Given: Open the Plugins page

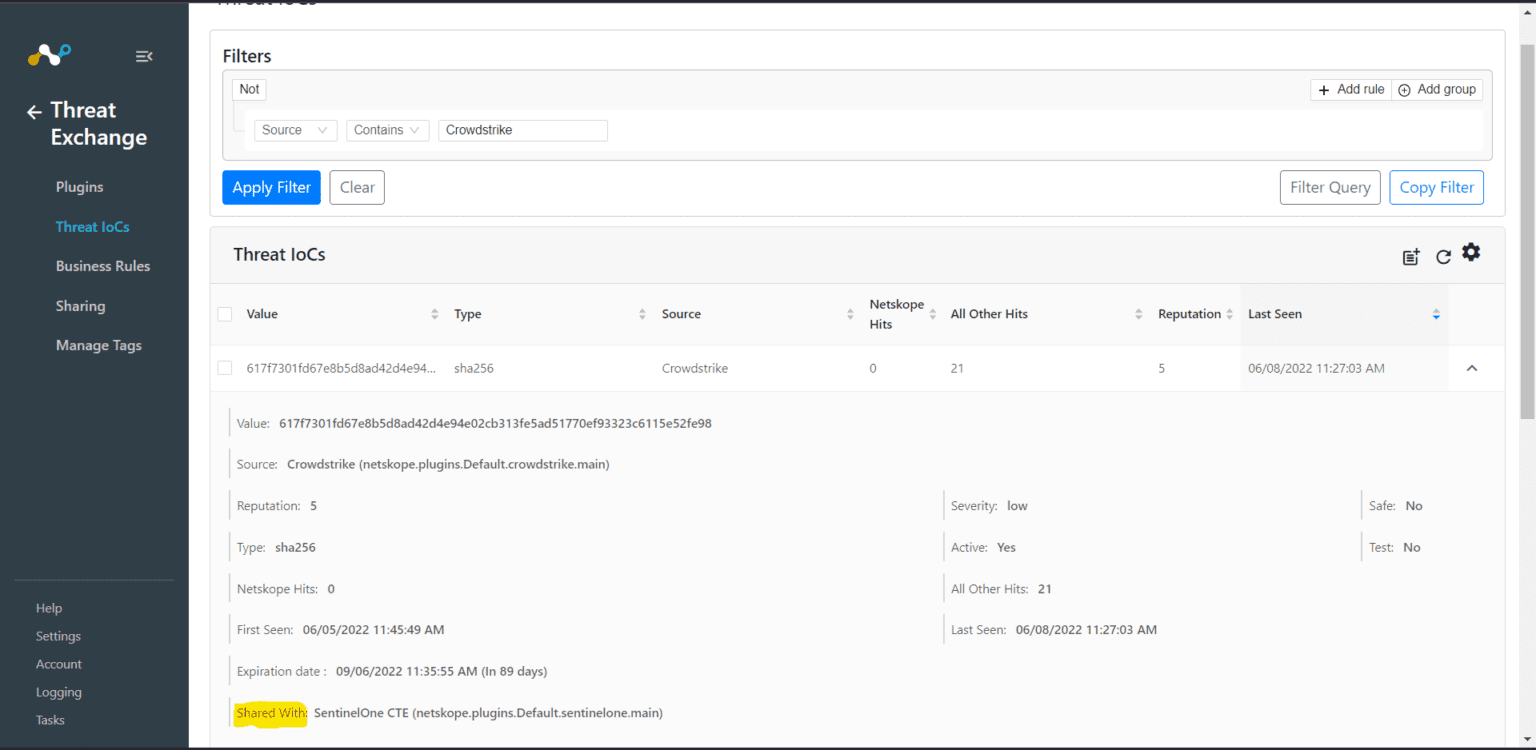Looking at the screenshot, I should pyautogui.click(x=79, y=186).
